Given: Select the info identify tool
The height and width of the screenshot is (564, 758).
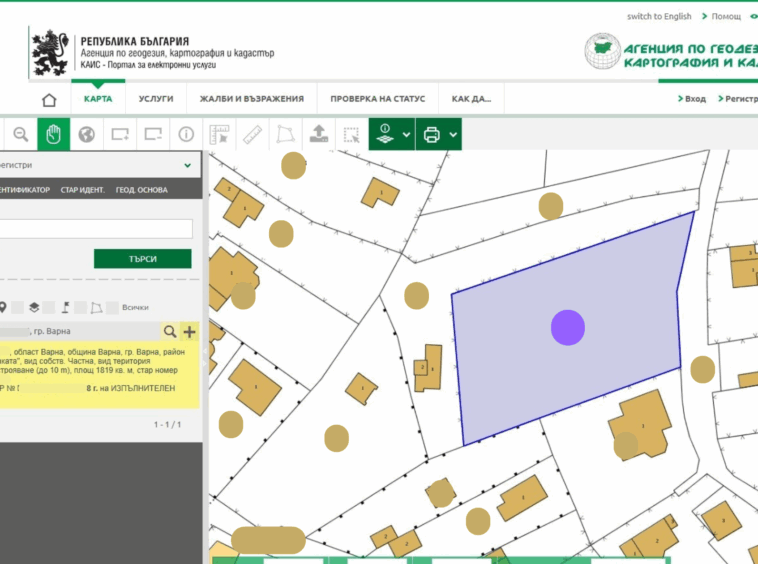Looking at the screenshot, I should coord(186,134).
